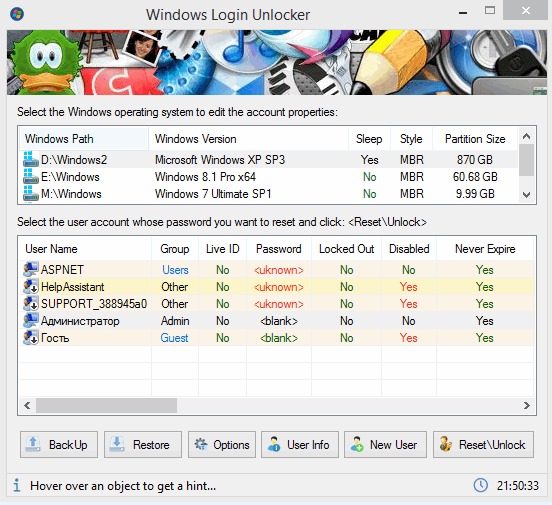552x505 pixels.
Task: Select the M:\Windows path entry
Action: (x=71, y=193)
